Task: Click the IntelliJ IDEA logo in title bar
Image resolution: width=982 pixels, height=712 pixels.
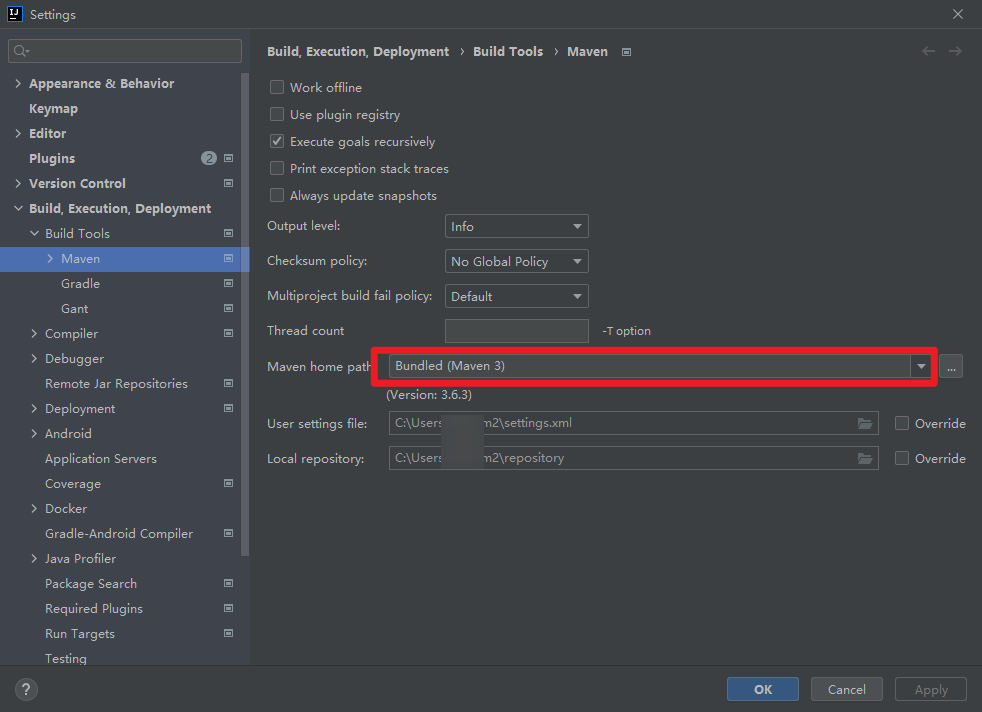Action: point(14,14)
